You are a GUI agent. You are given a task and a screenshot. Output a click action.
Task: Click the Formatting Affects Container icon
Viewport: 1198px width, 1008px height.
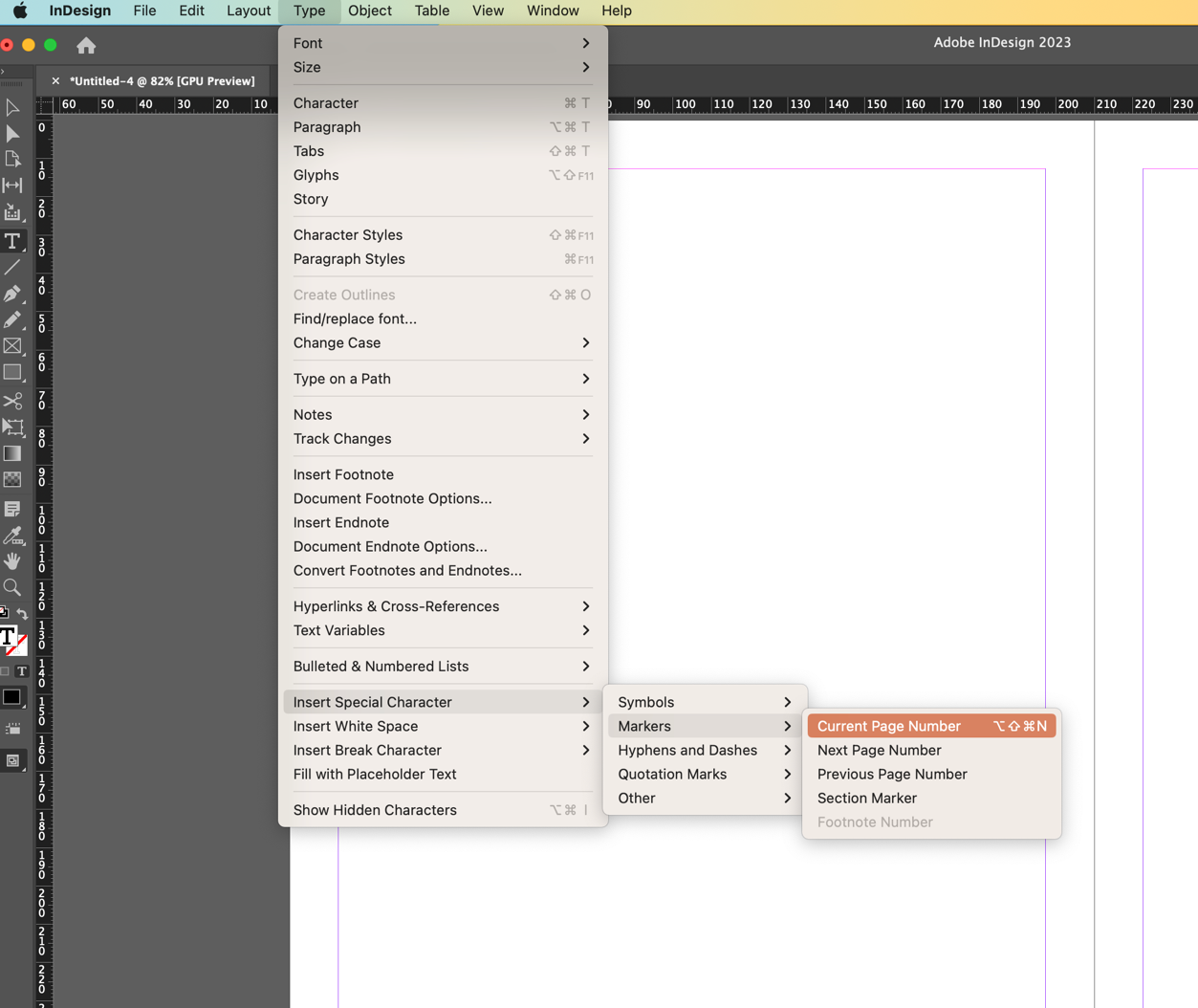pyautogui.click(x=6, y=671)
